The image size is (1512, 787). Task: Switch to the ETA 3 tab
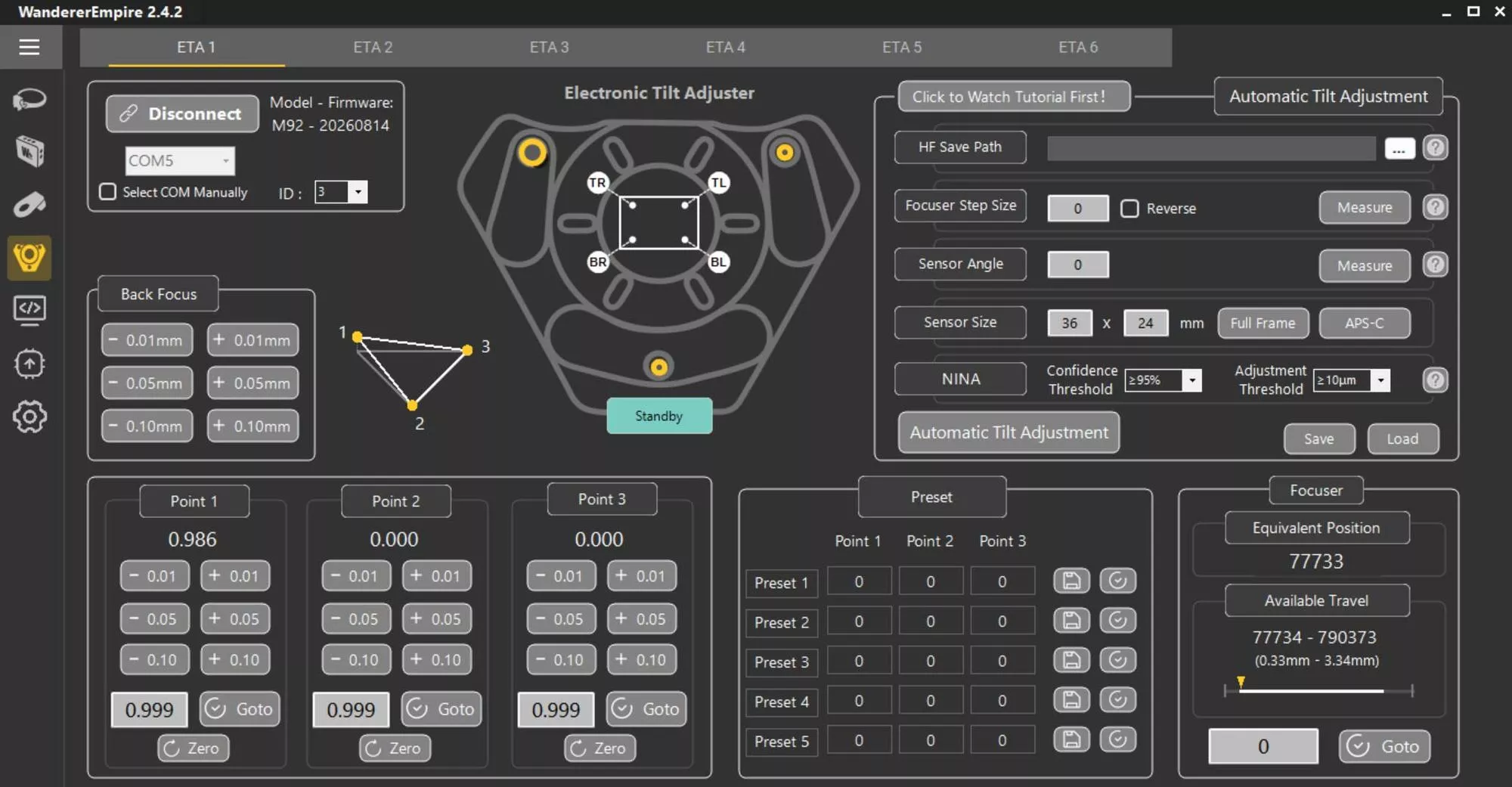pos(549,47)
